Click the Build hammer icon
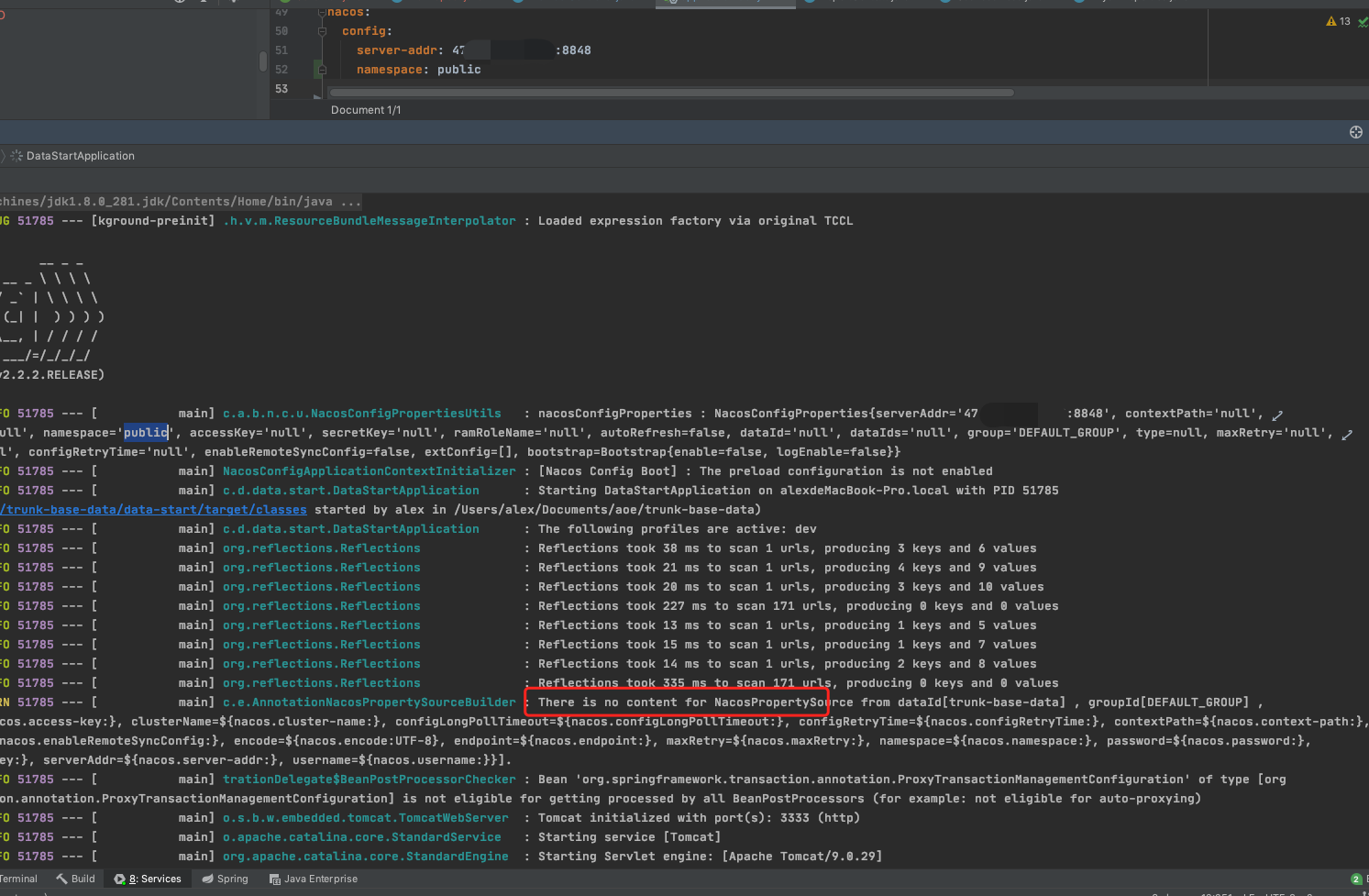The width and height of the screenshot is (1369, 896). point(61,879)
